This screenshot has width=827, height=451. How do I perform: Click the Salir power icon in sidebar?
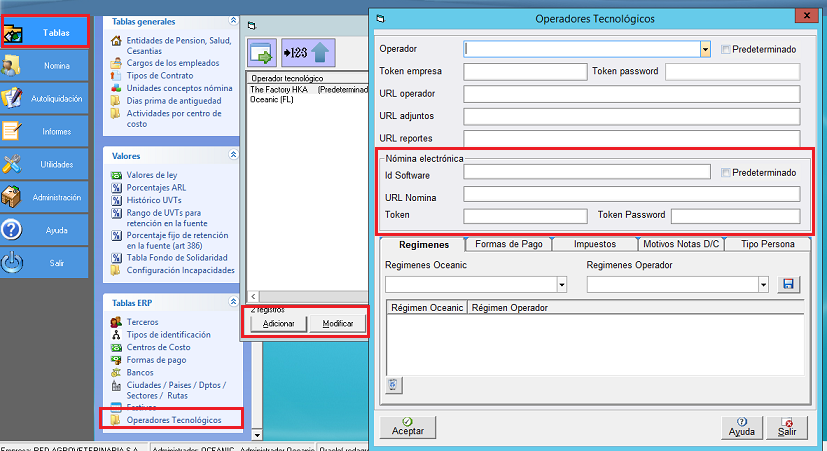pyautogui.click(x=13, y=263)
